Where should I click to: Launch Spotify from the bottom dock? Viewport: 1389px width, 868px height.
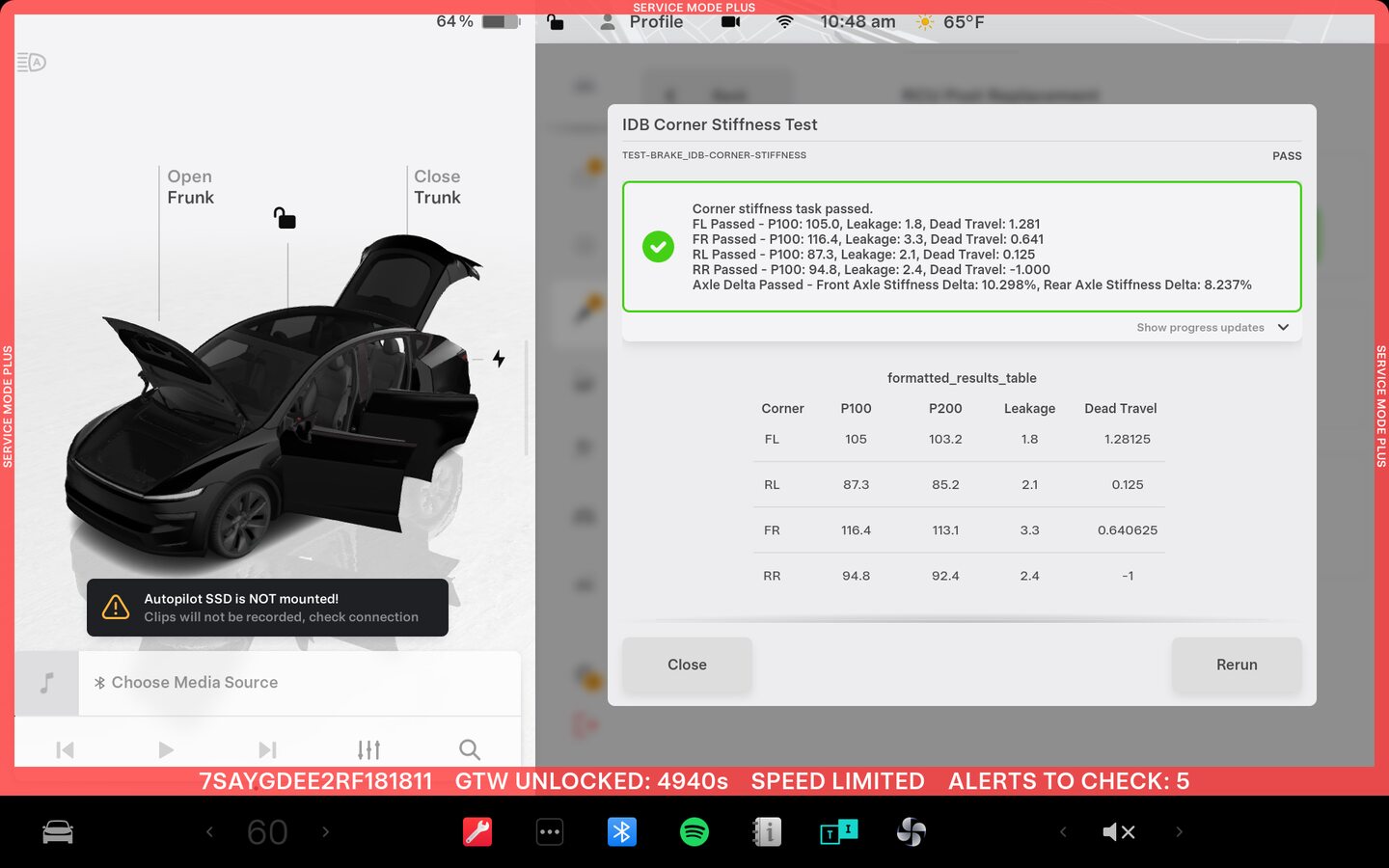[x=694, y=831]
